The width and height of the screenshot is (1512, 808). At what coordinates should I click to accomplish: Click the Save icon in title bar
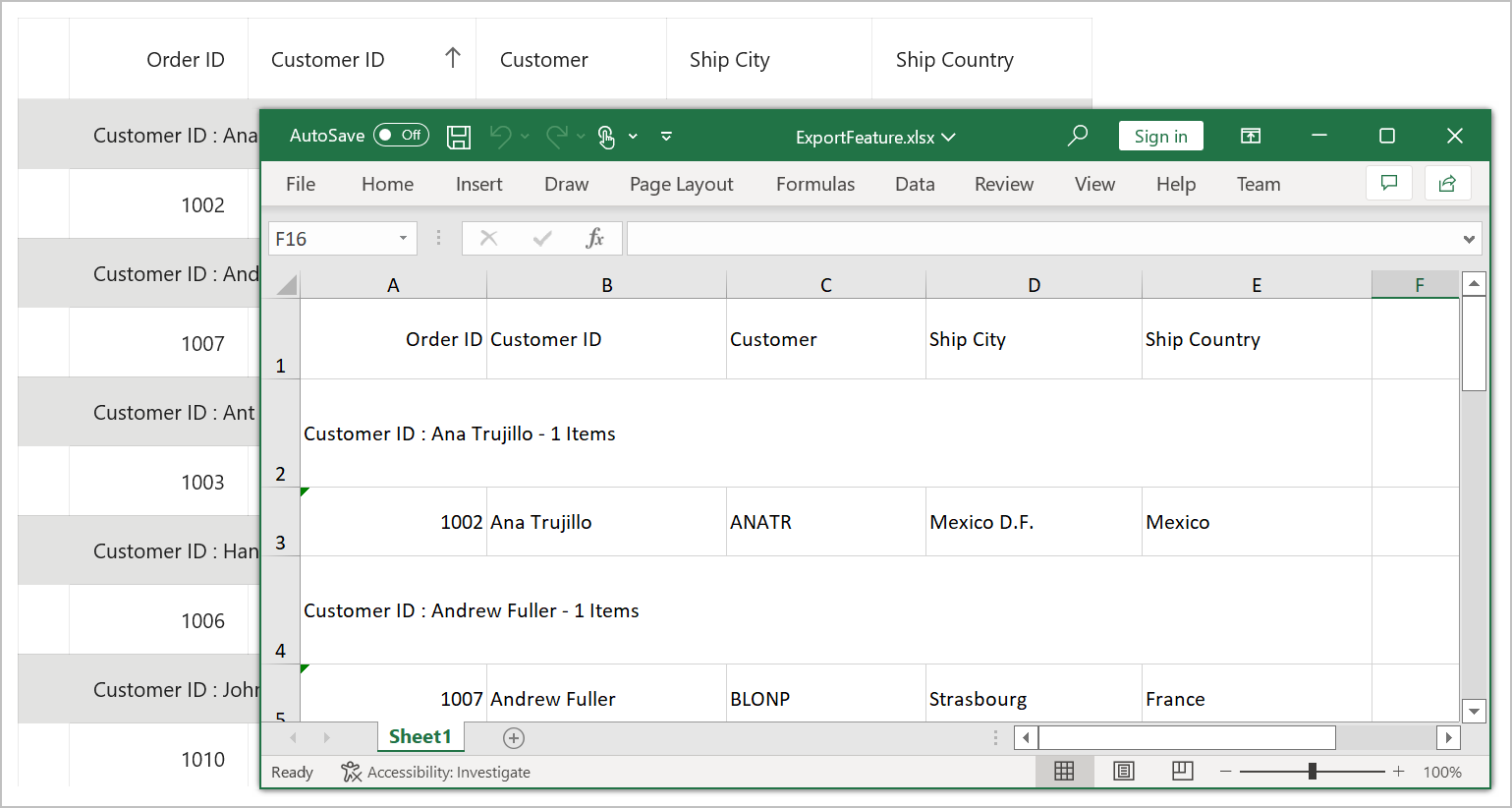(x=459, y=137)
